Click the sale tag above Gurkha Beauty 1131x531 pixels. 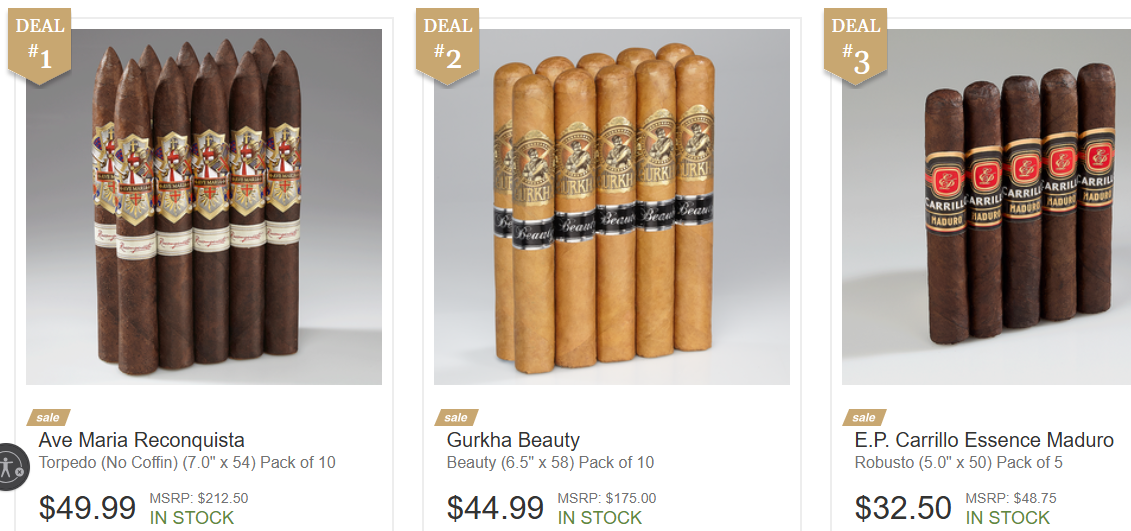[x=456, y=418]
